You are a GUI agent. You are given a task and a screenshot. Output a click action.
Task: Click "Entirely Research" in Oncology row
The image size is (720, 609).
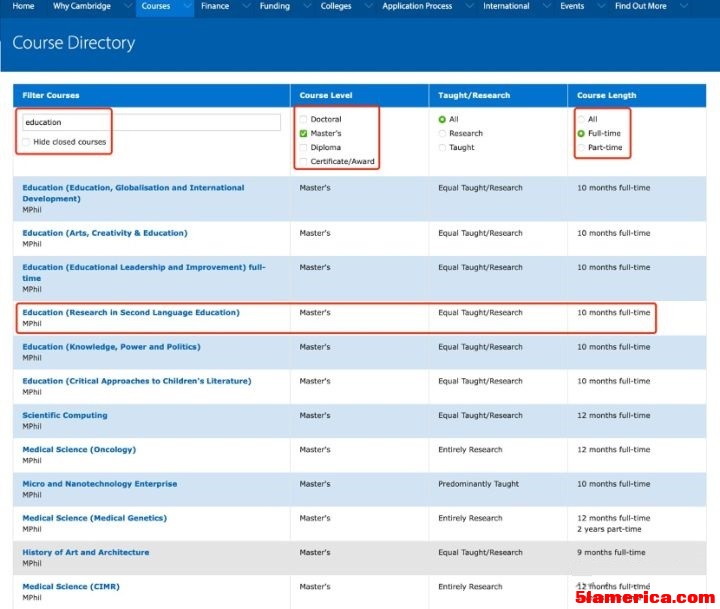470,450
